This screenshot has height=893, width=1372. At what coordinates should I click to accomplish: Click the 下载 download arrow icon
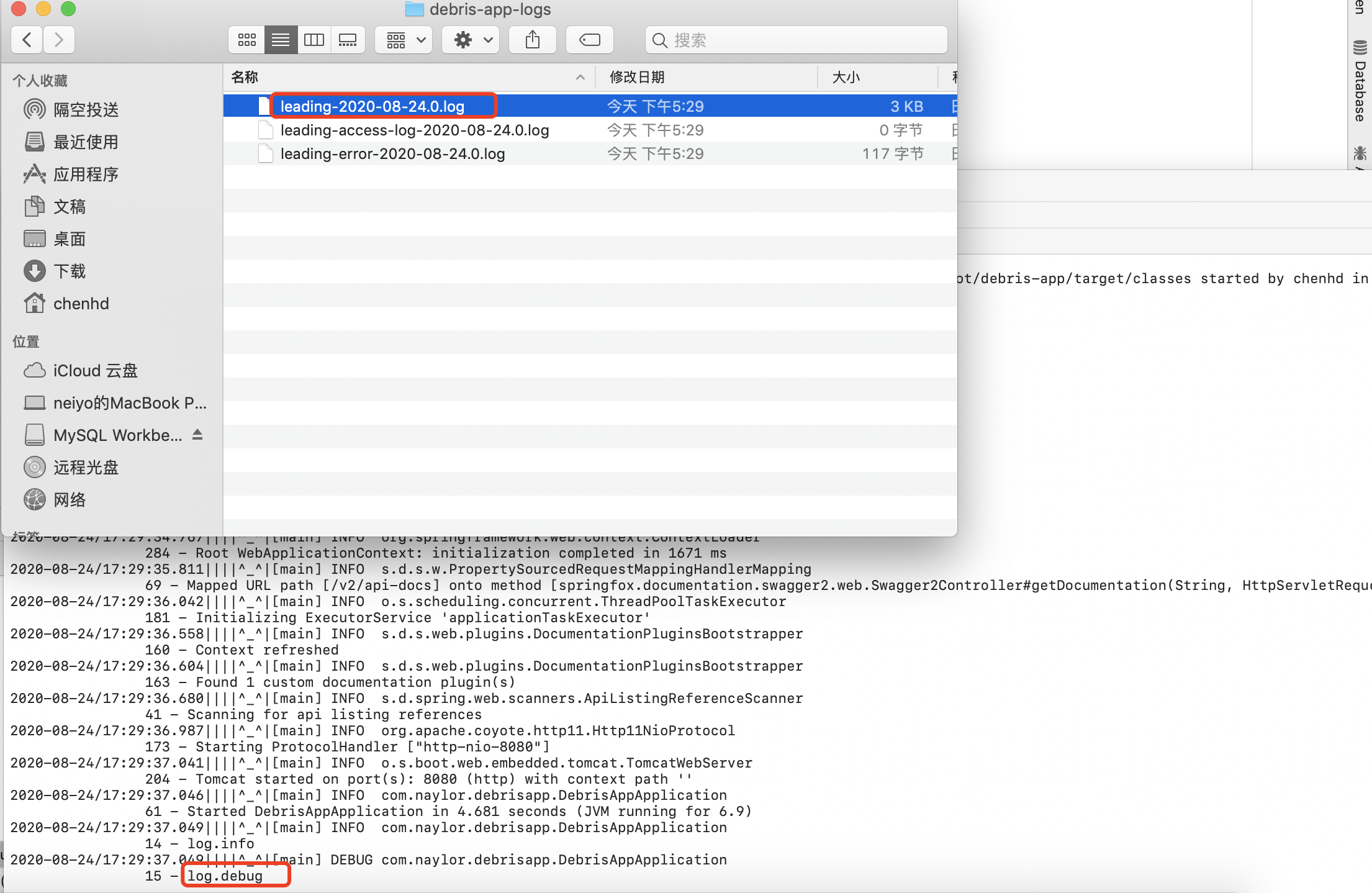tap(35, 271)
